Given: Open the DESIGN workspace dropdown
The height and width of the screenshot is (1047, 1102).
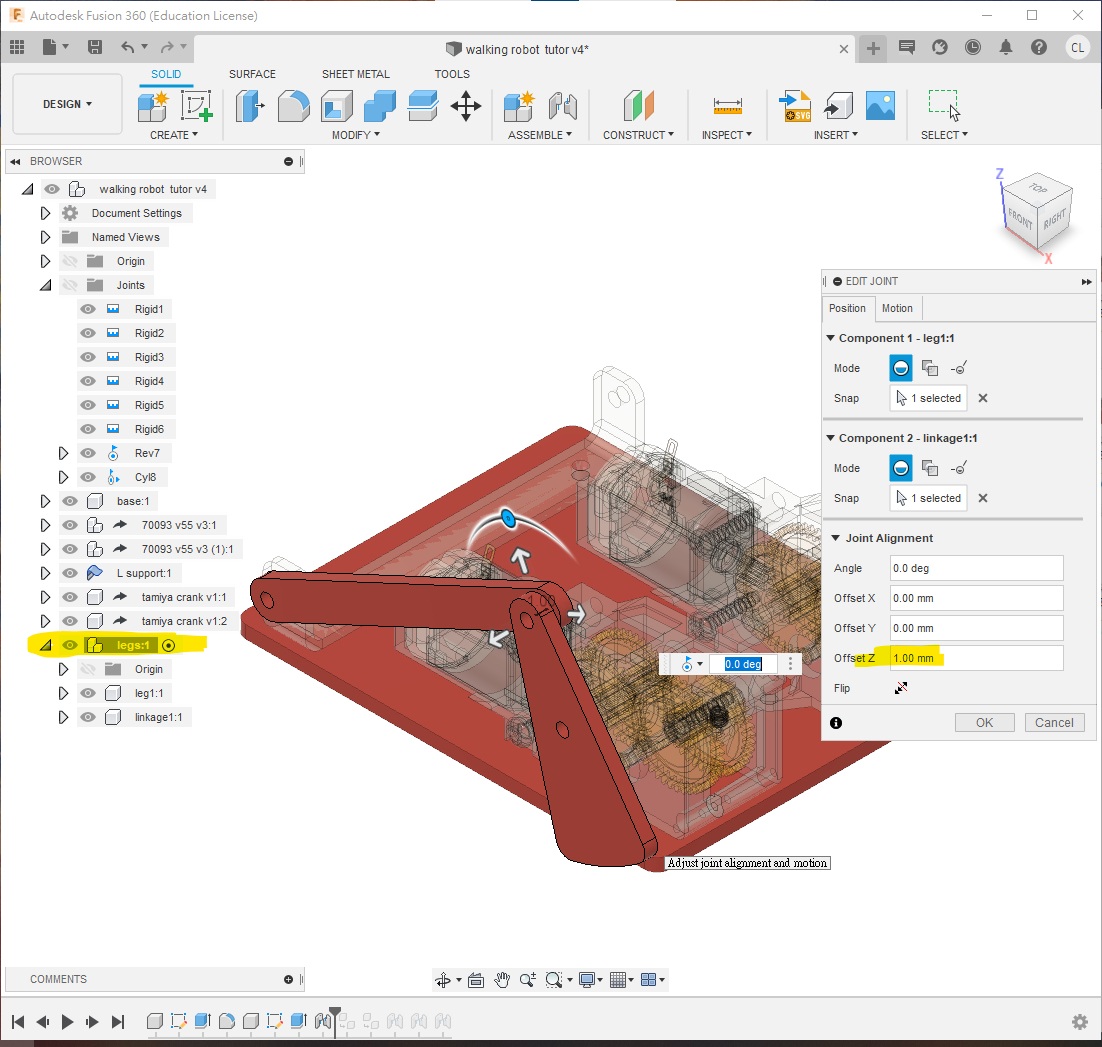Looking at the screenshot, I should [67, 104].
